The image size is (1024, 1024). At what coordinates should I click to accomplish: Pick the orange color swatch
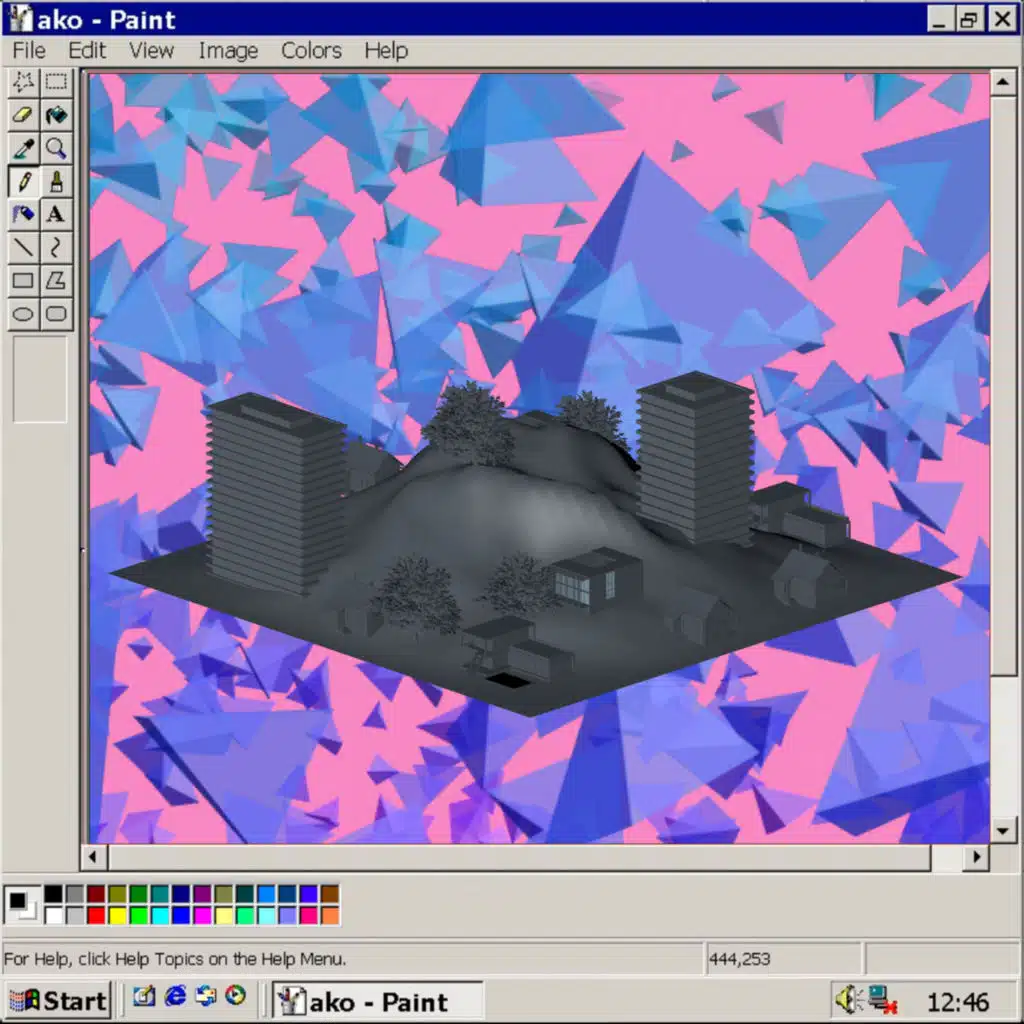pos(330,916)
